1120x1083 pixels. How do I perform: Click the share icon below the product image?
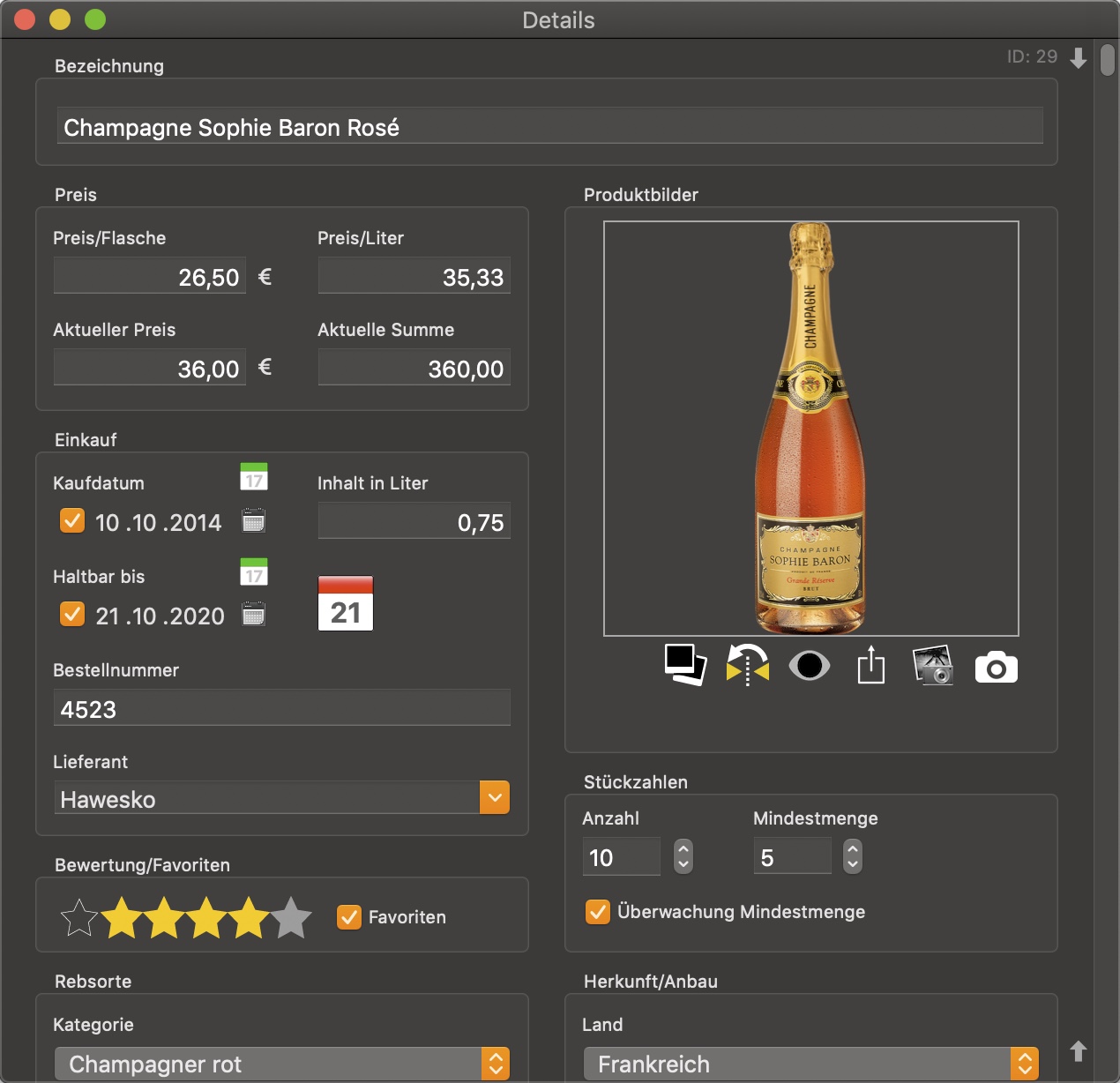click(871, 665)
